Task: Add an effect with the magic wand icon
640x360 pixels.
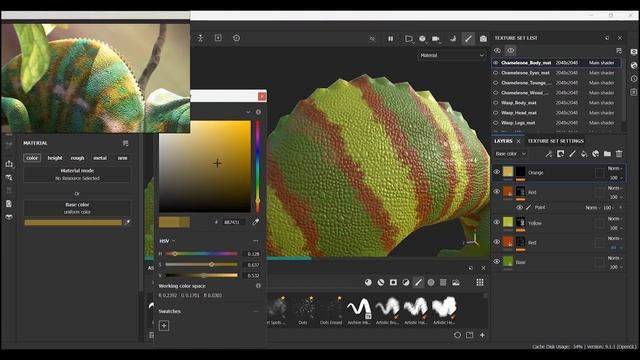Action: [x=549, y=154]
